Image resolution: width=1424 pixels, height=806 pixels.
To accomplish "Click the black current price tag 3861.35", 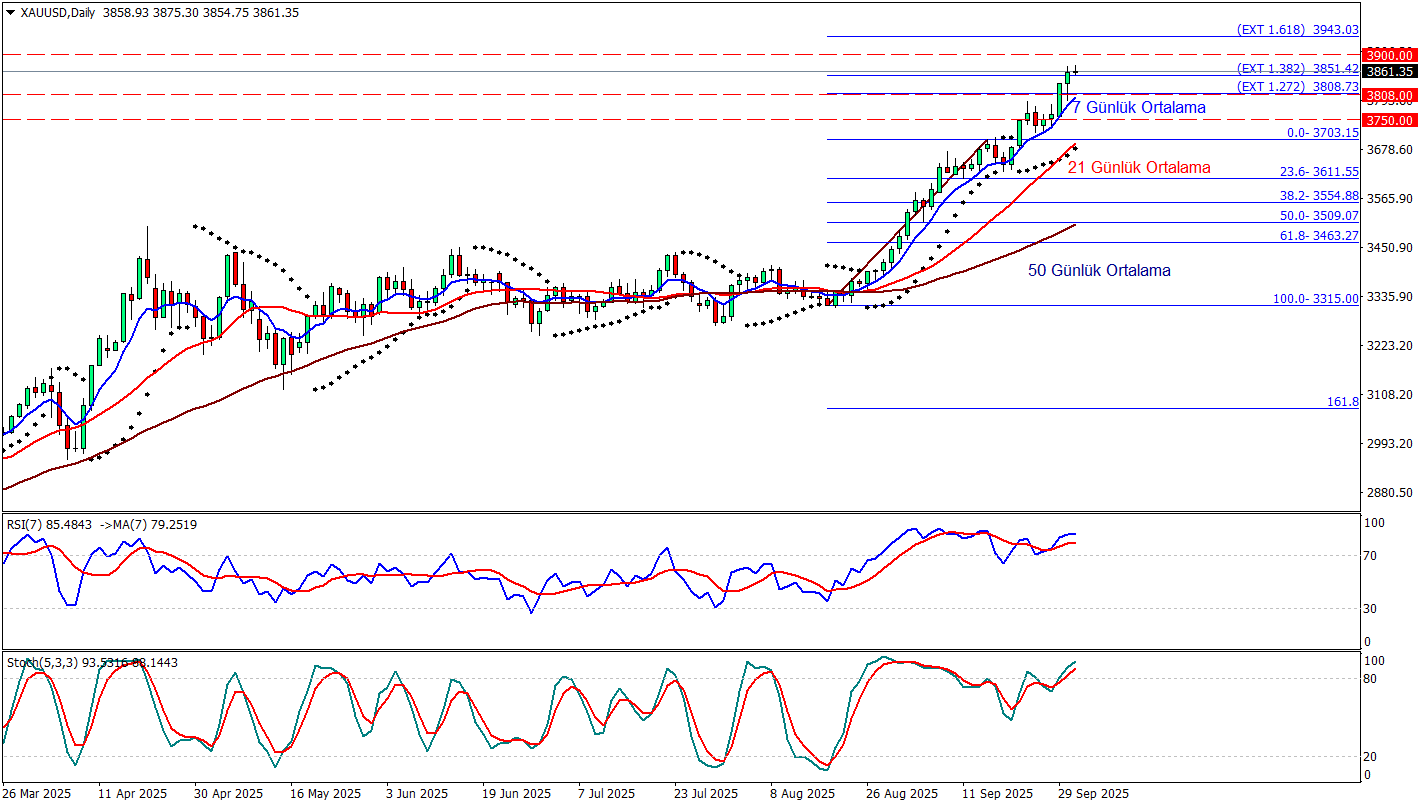I will point(1389,71).
